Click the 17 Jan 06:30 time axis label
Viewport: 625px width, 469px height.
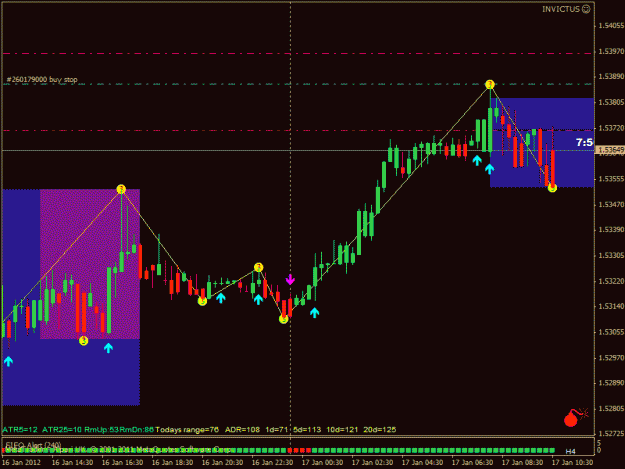[472, 463]
